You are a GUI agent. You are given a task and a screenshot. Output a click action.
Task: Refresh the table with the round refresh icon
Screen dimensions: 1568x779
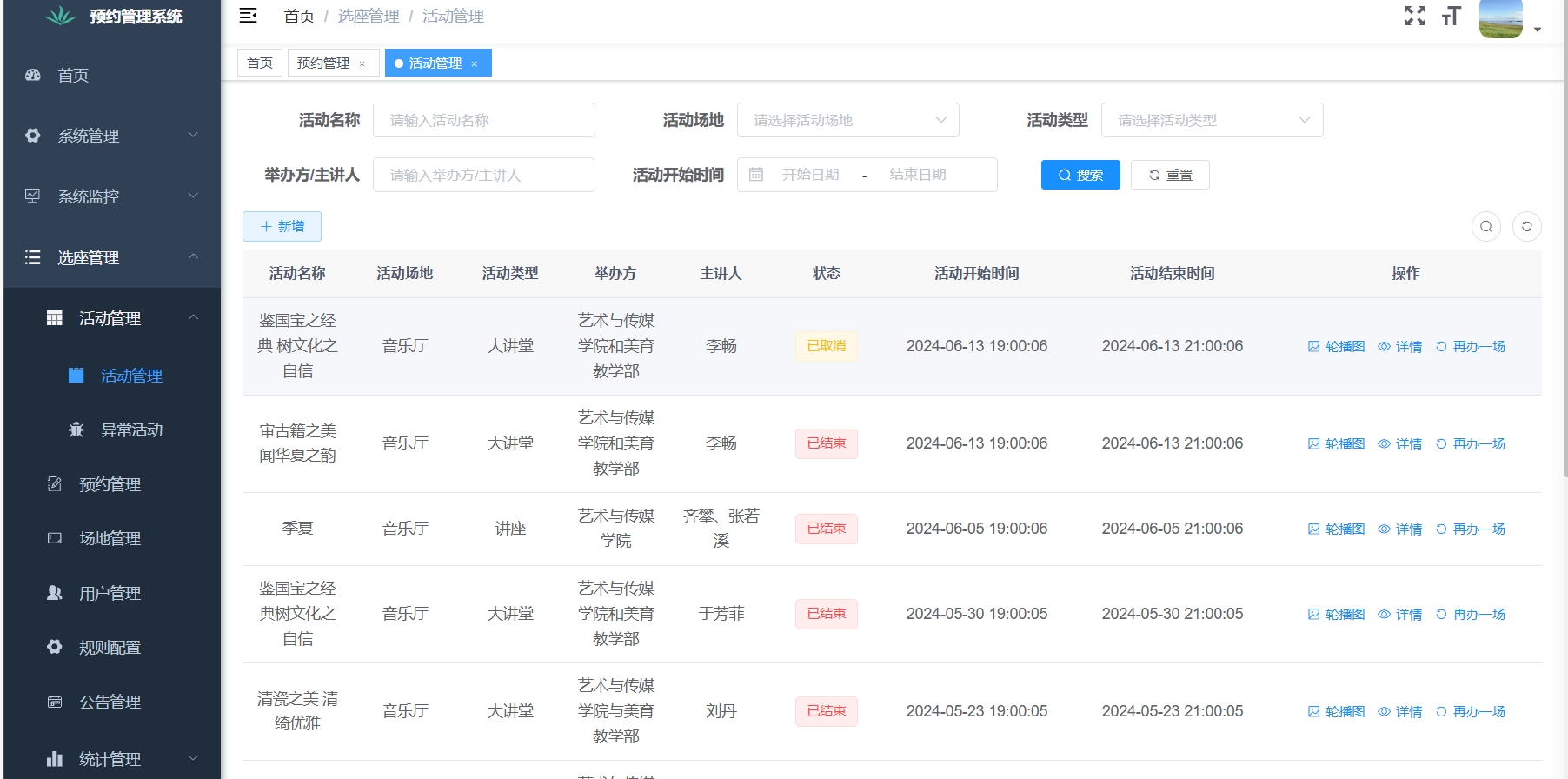(x=1527, y=226)
